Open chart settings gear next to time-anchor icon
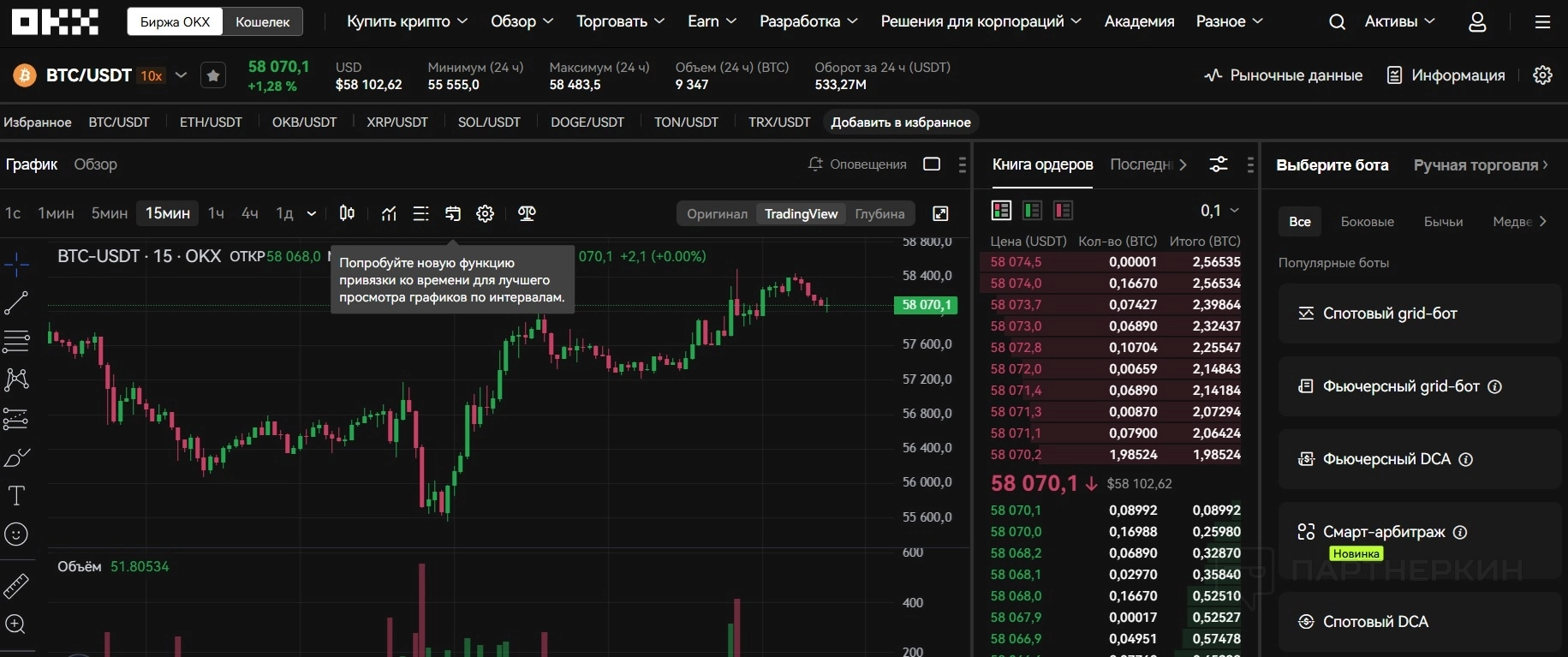 tap(486, 213)
